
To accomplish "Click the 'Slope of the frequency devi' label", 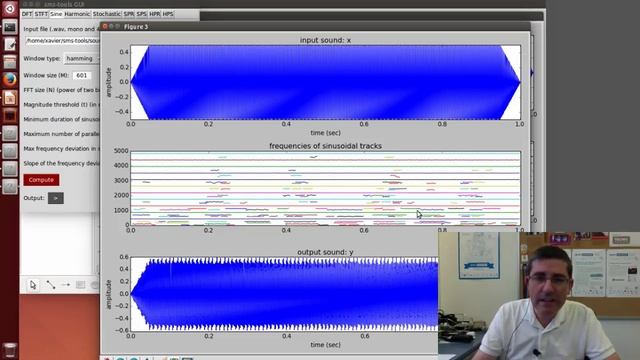I will point(62,163).
